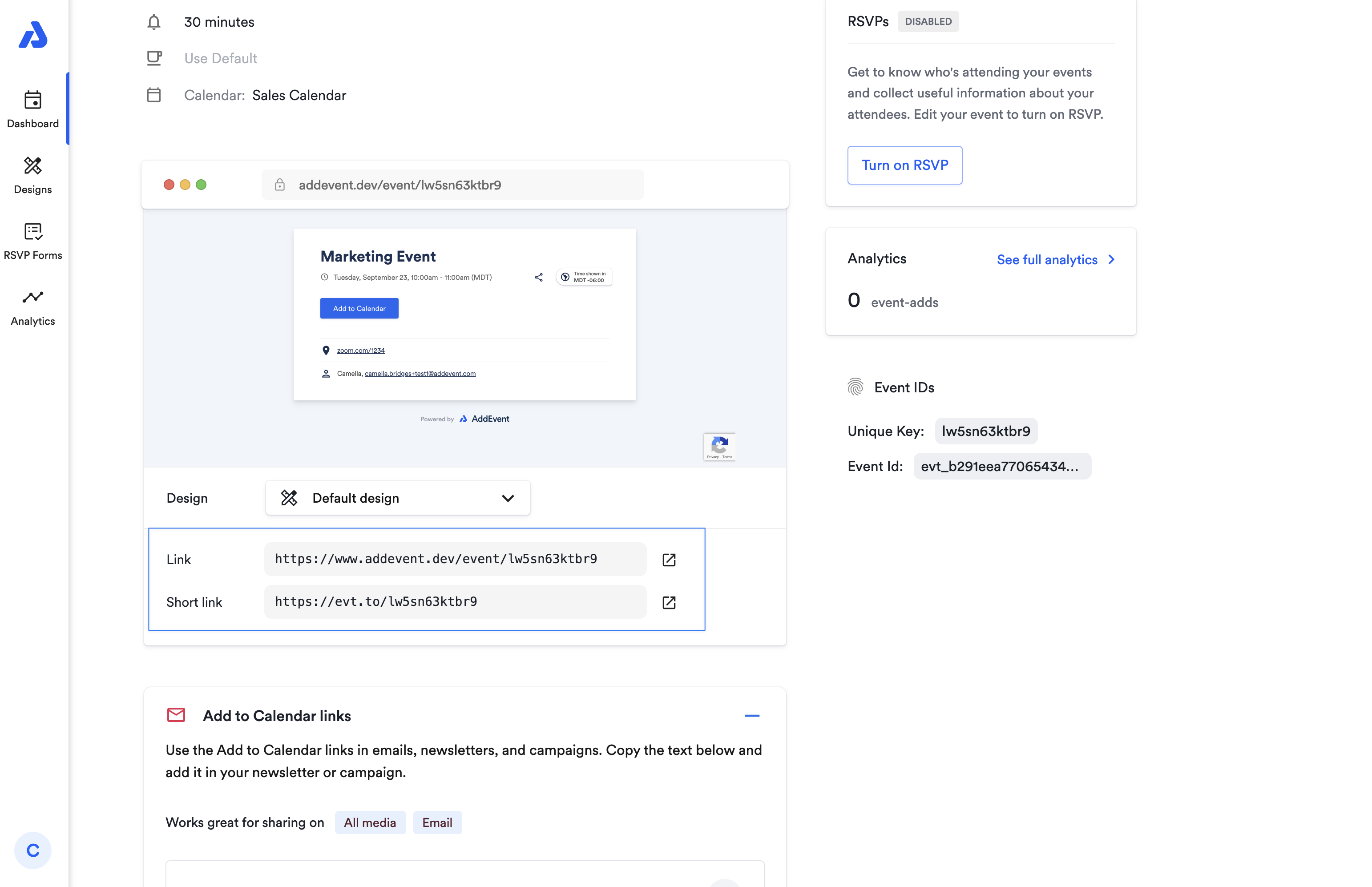The width and height of the screenshot is (1372, 887).
Task: Click the user avatar C icon
Action: point(33,850)
